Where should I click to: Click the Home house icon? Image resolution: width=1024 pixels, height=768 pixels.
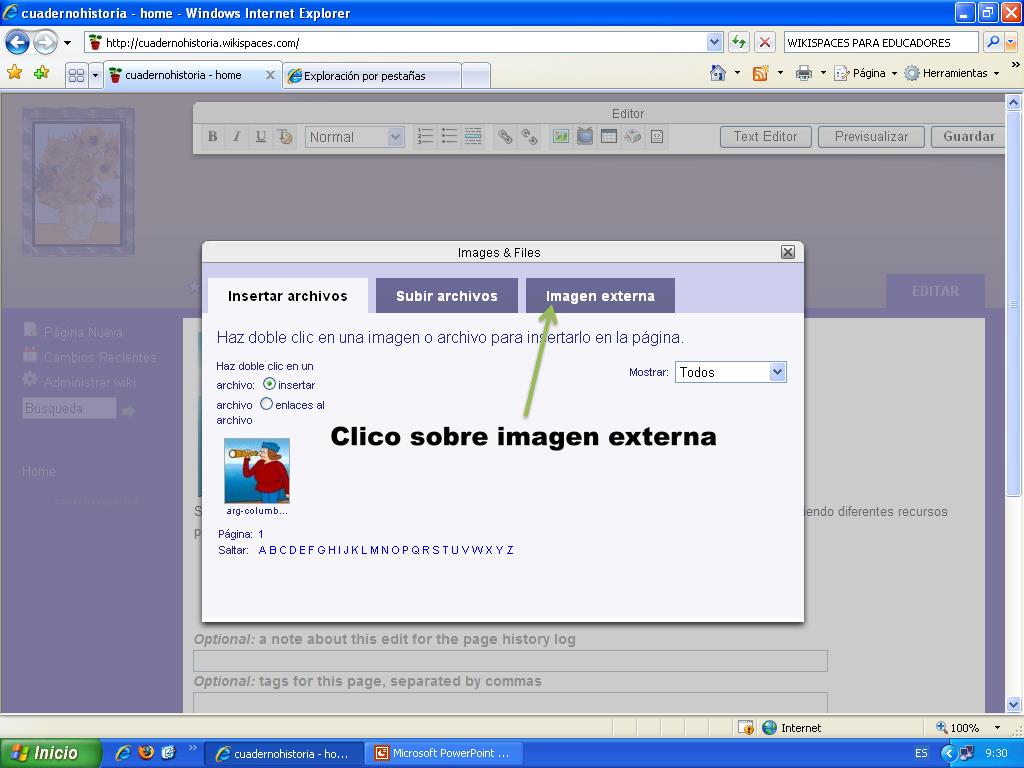point(718,73)
